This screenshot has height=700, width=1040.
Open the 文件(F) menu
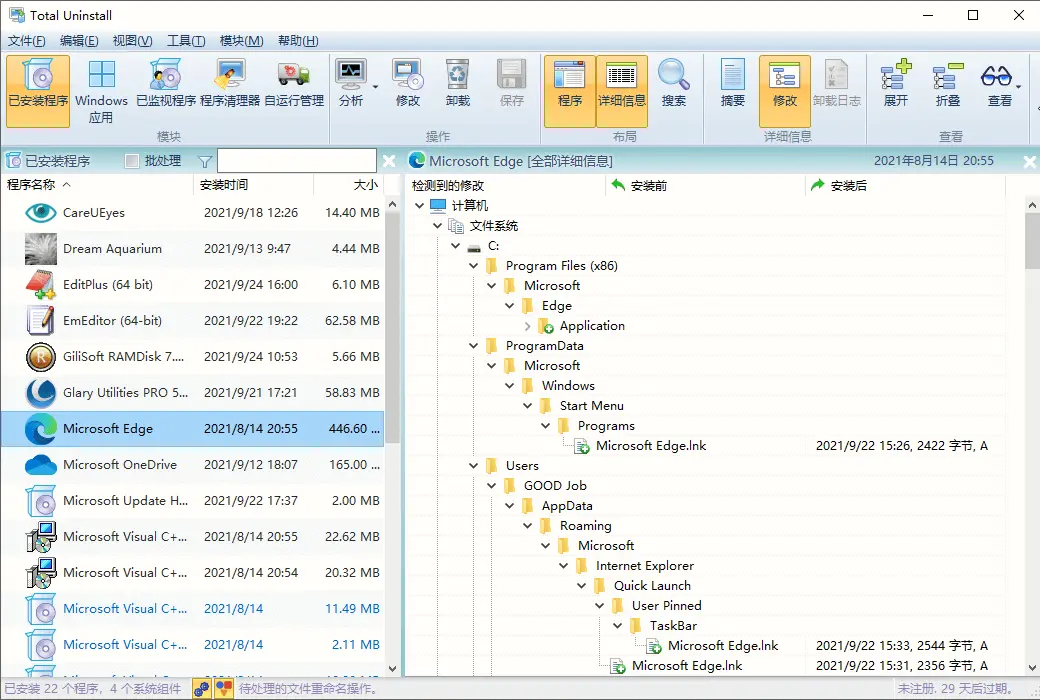pyautogui.click(x=27, y=41)
